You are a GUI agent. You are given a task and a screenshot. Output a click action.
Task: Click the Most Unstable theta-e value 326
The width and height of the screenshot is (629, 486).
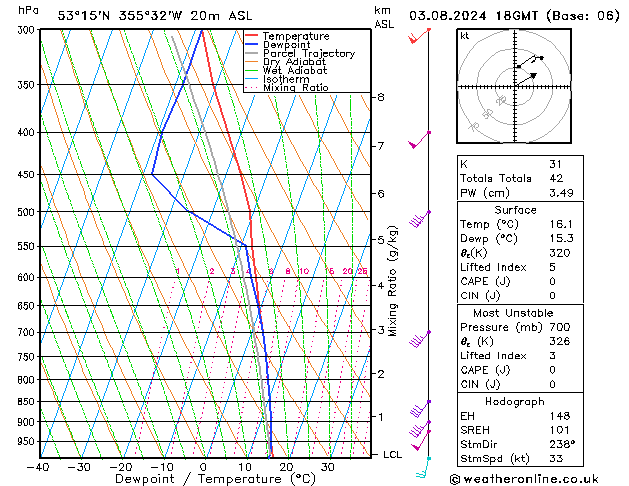point(560,341)
